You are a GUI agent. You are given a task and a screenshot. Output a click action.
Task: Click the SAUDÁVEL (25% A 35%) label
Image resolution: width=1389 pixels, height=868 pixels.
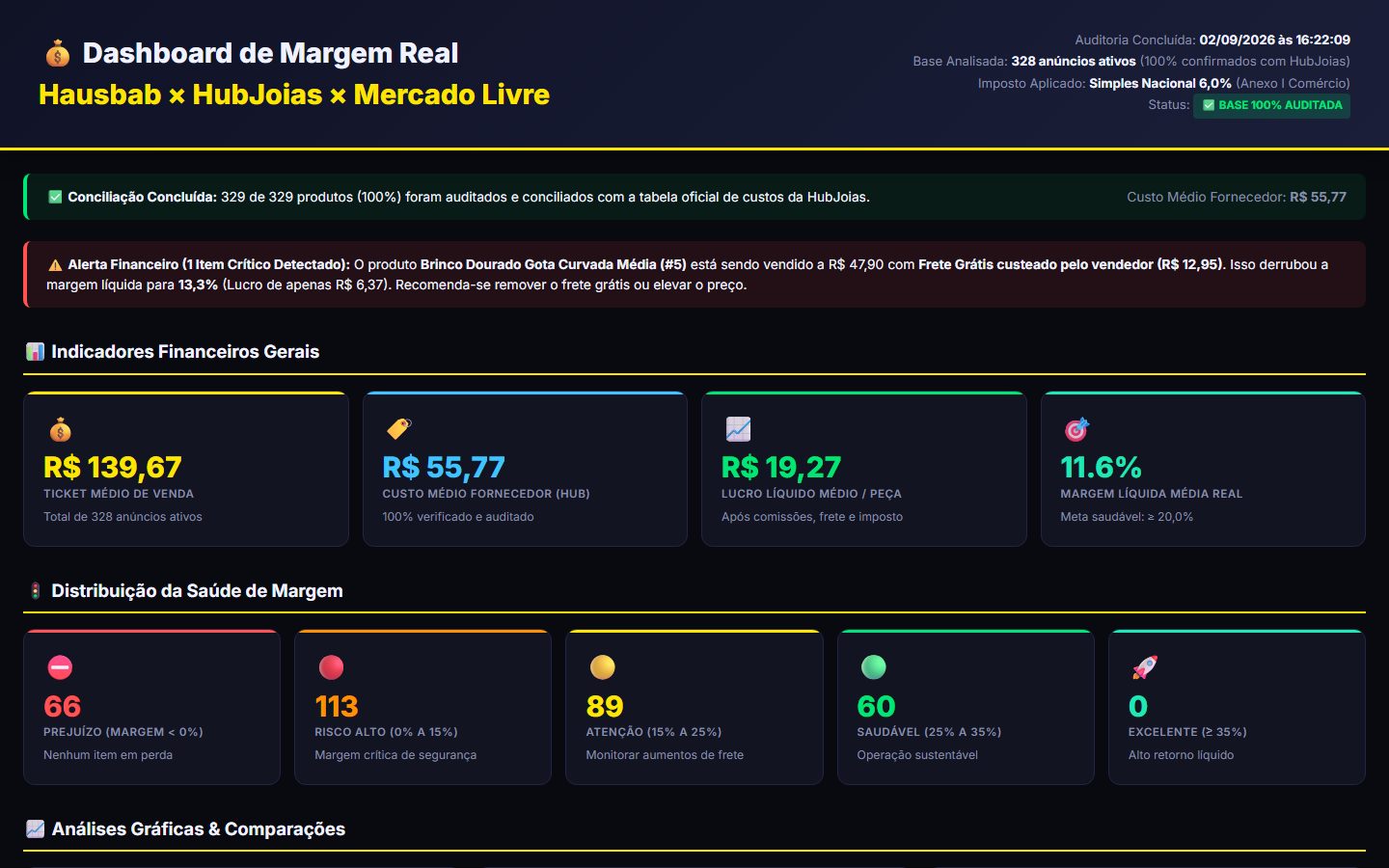(x=929, y=732)
